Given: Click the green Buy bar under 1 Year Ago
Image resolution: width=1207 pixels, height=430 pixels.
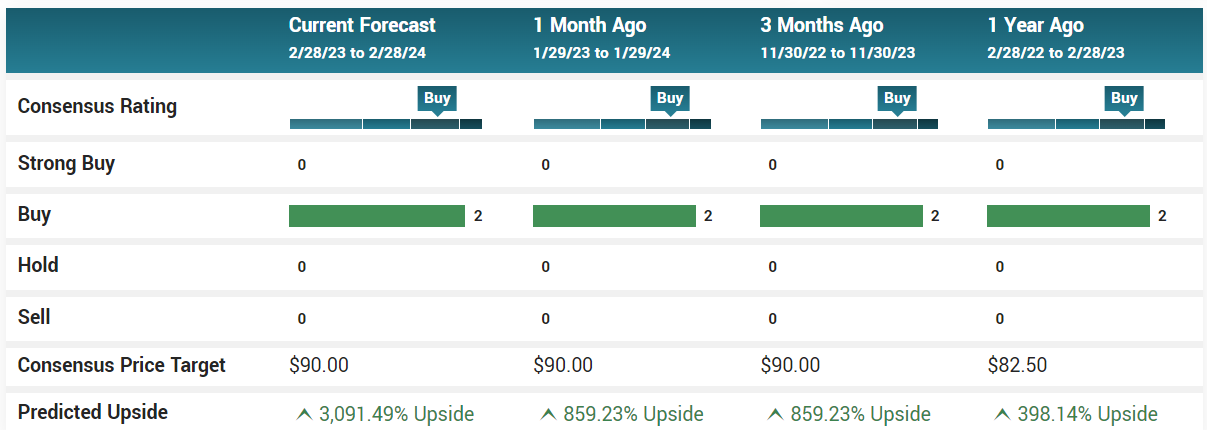Looking at the screenshot, I should 1068,216.
